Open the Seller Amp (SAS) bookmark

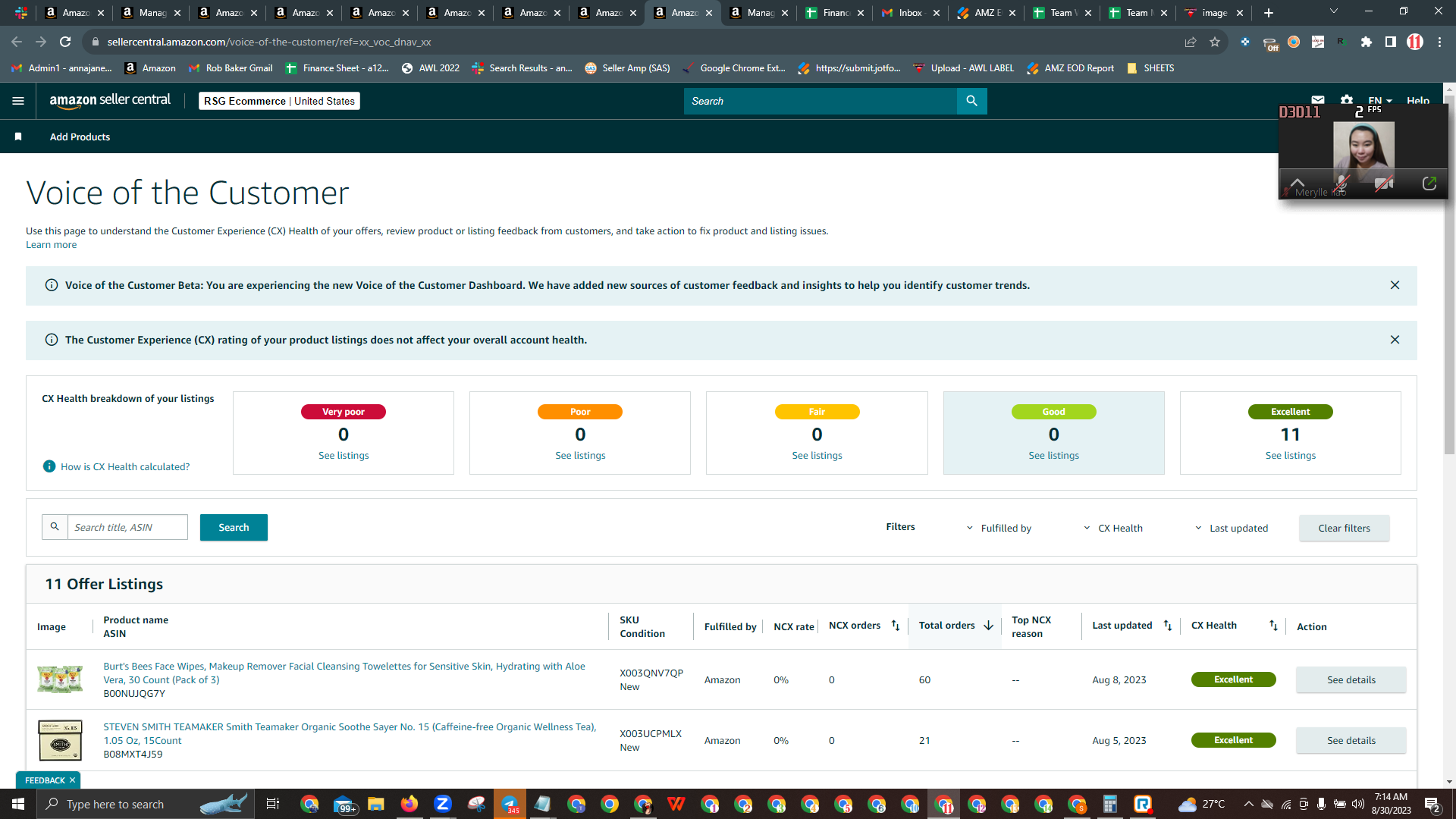point(627,68)
